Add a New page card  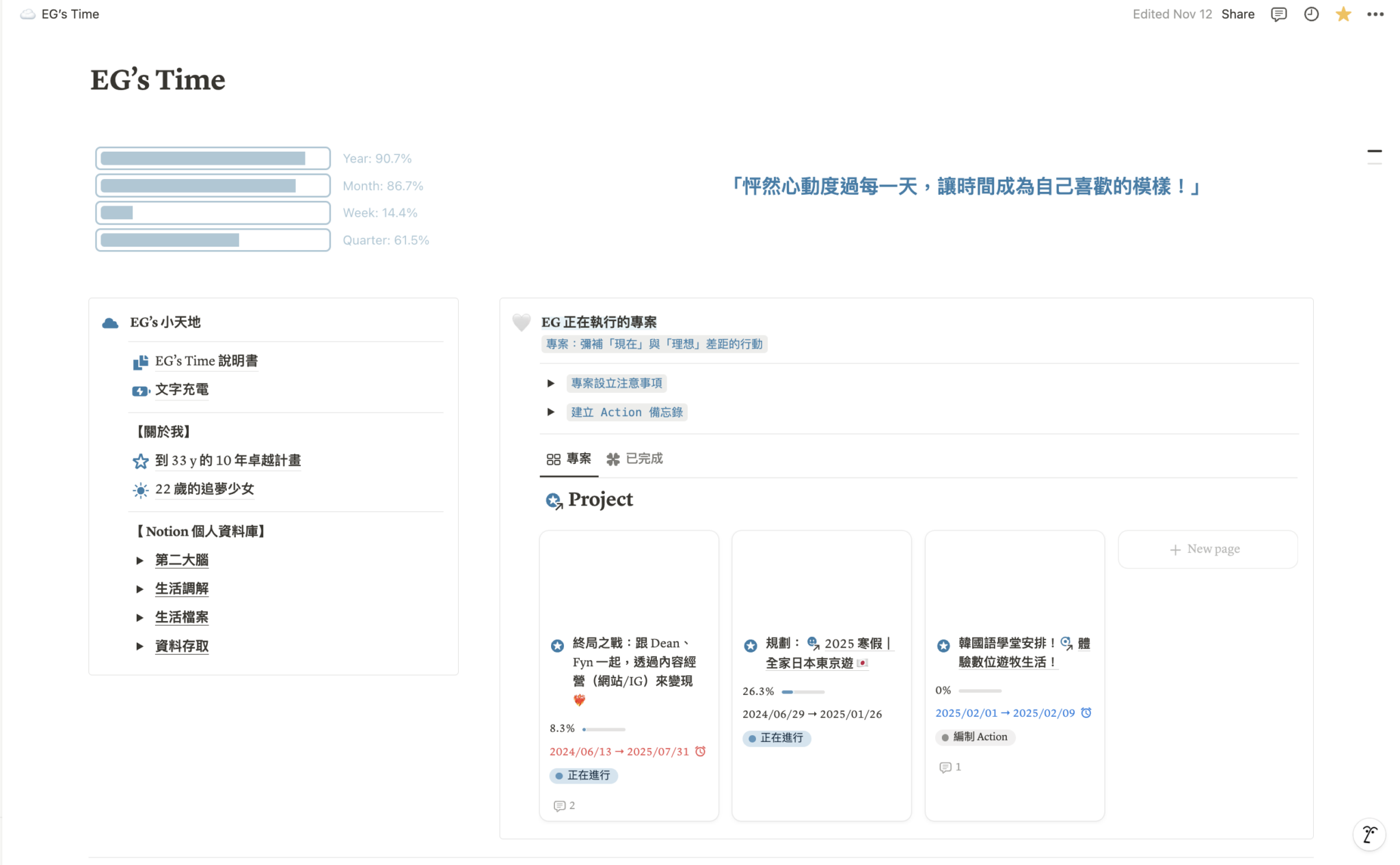(x=1207, y=549)
